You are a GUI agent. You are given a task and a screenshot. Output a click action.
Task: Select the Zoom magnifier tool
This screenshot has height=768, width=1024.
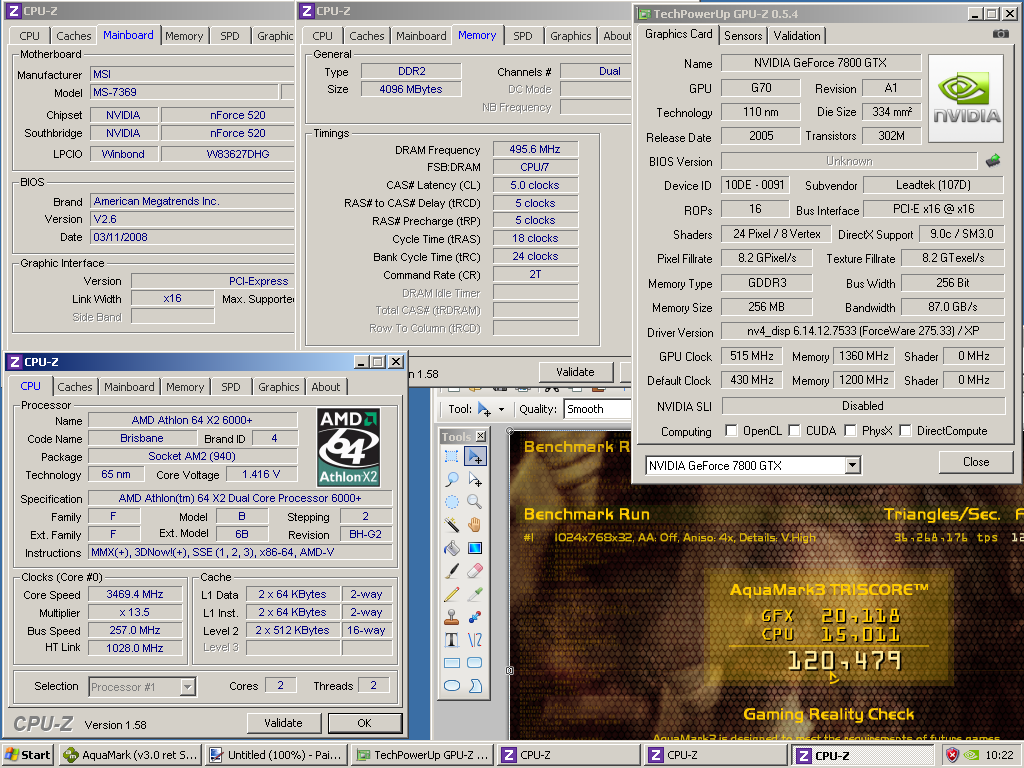tap(475, 502)
